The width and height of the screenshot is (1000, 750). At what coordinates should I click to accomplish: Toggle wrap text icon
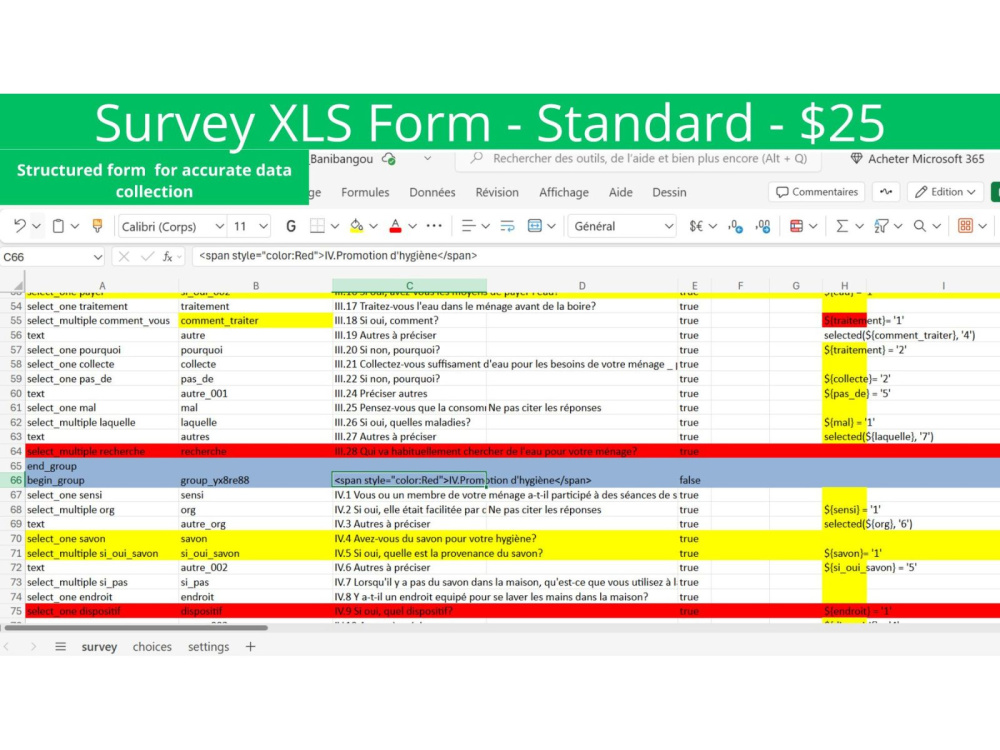point(508,226)
